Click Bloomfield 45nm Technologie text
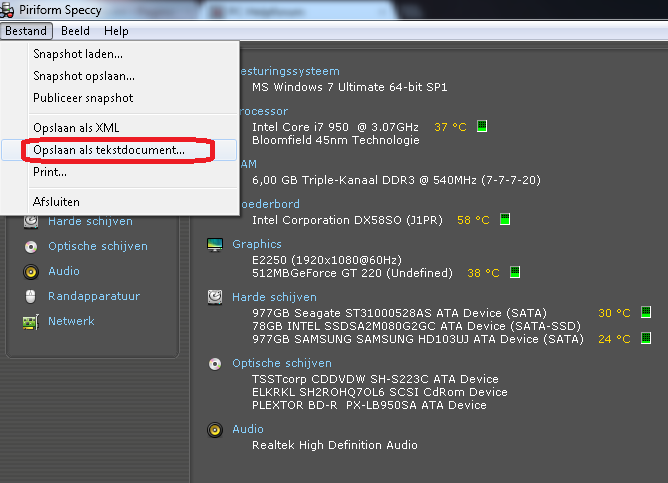This screenshot has height=483, width=668. tap(336, 140)
